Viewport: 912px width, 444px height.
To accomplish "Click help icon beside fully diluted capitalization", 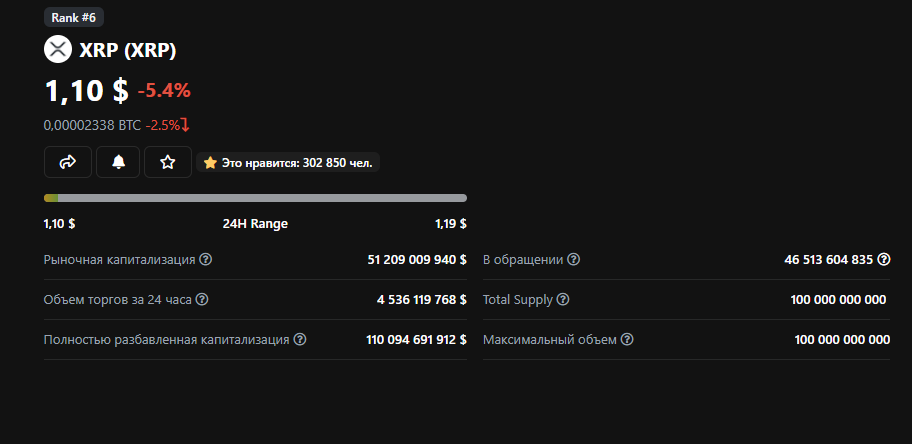I will pos(300,339).
